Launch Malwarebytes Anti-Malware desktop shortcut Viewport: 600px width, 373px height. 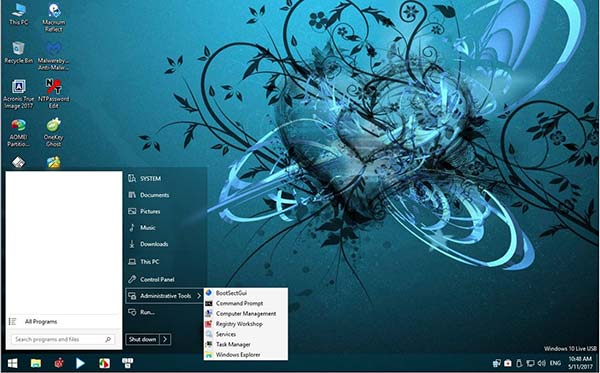[54, 56]
